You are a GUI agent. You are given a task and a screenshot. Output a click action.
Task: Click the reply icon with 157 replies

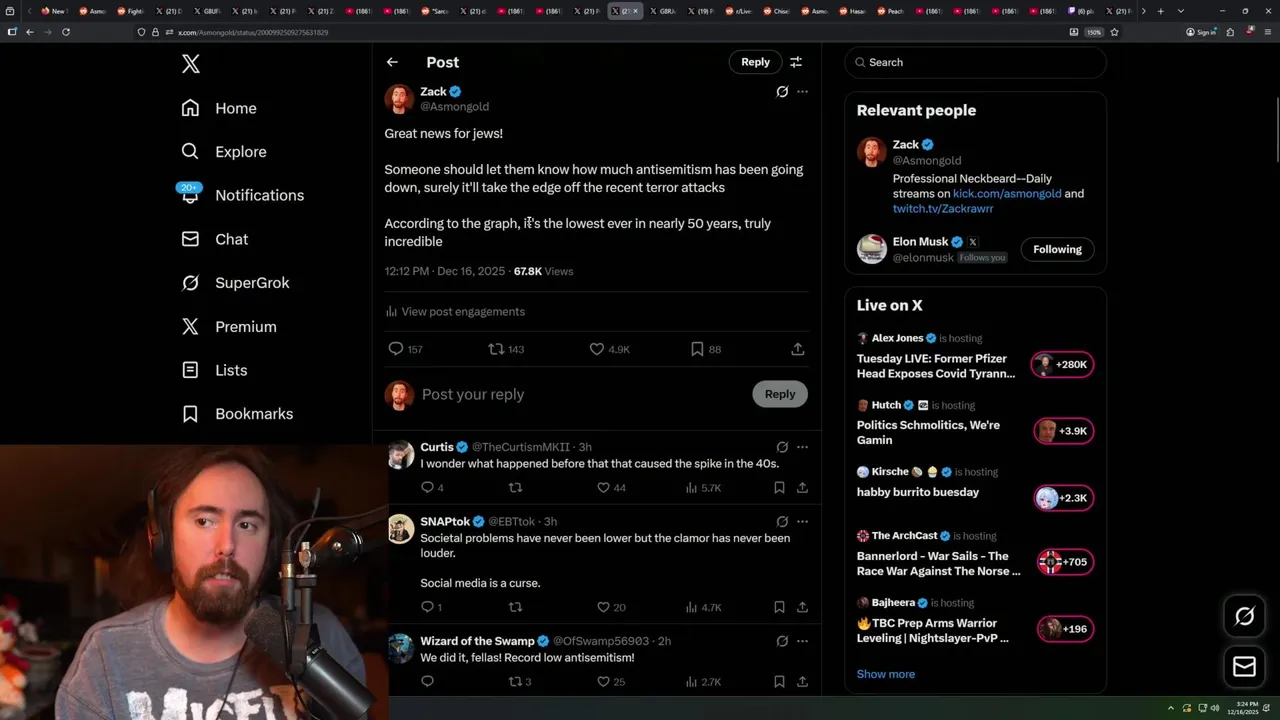pyautogui.click(x=405, y=349)
